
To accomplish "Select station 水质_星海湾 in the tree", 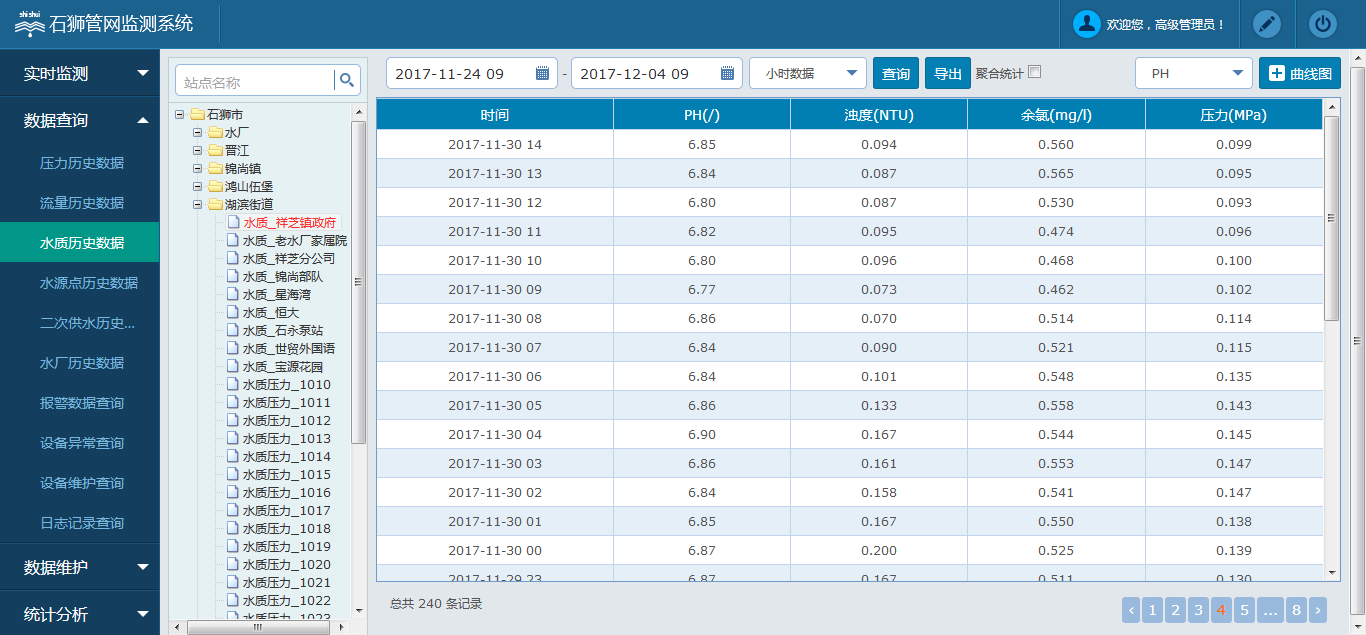I will pyautogui.click(x=276, y=295).
